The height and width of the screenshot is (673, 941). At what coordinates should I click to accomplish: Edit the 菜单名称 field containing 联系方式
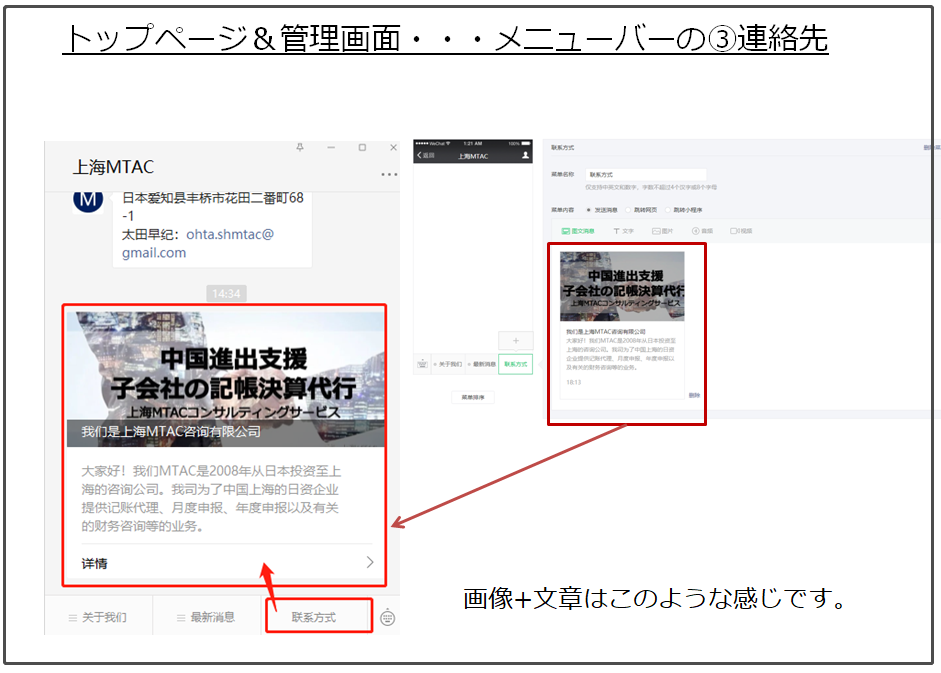point(646,175)
